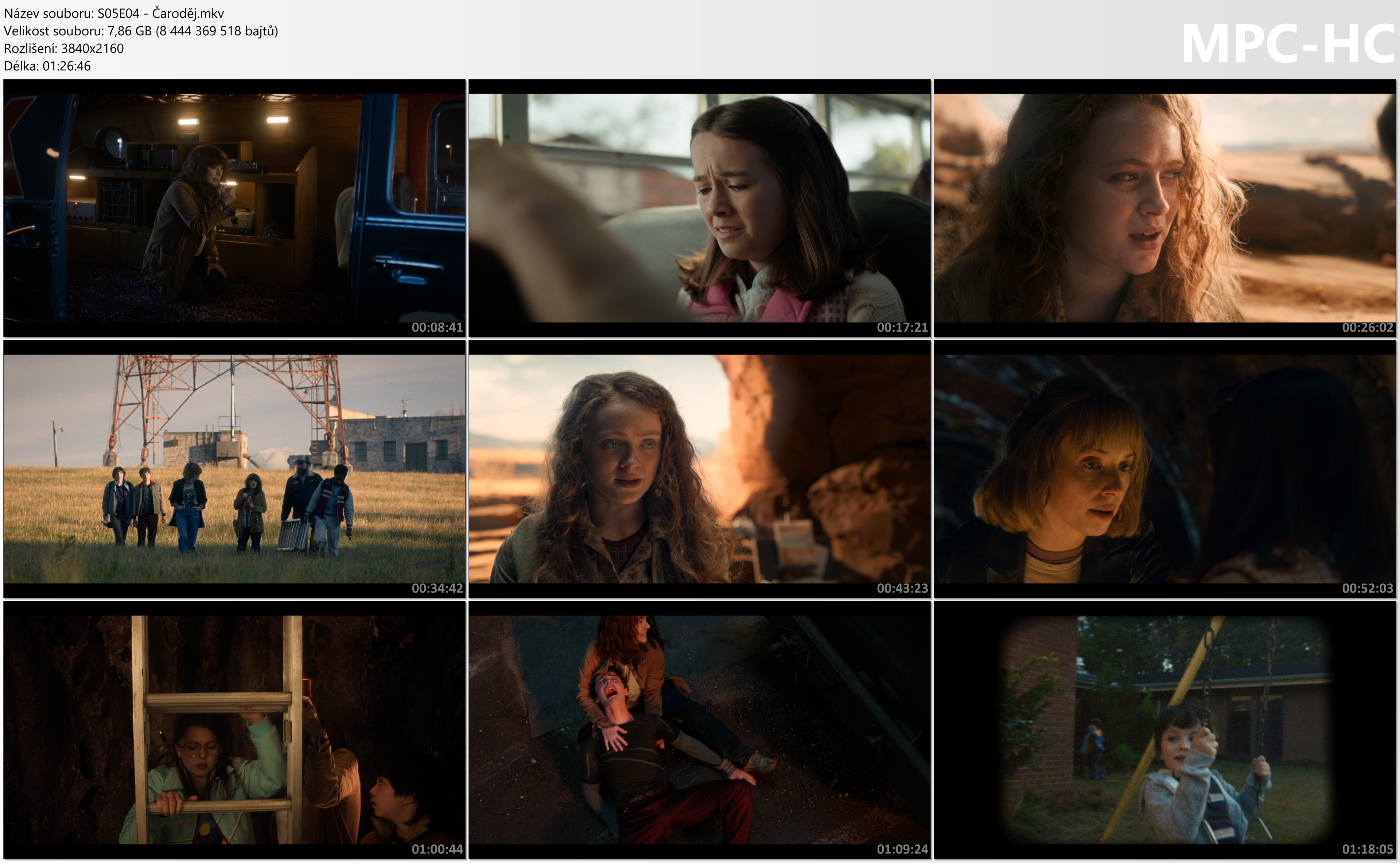Click the 01:09:24 timestamp label

(902, 849)
